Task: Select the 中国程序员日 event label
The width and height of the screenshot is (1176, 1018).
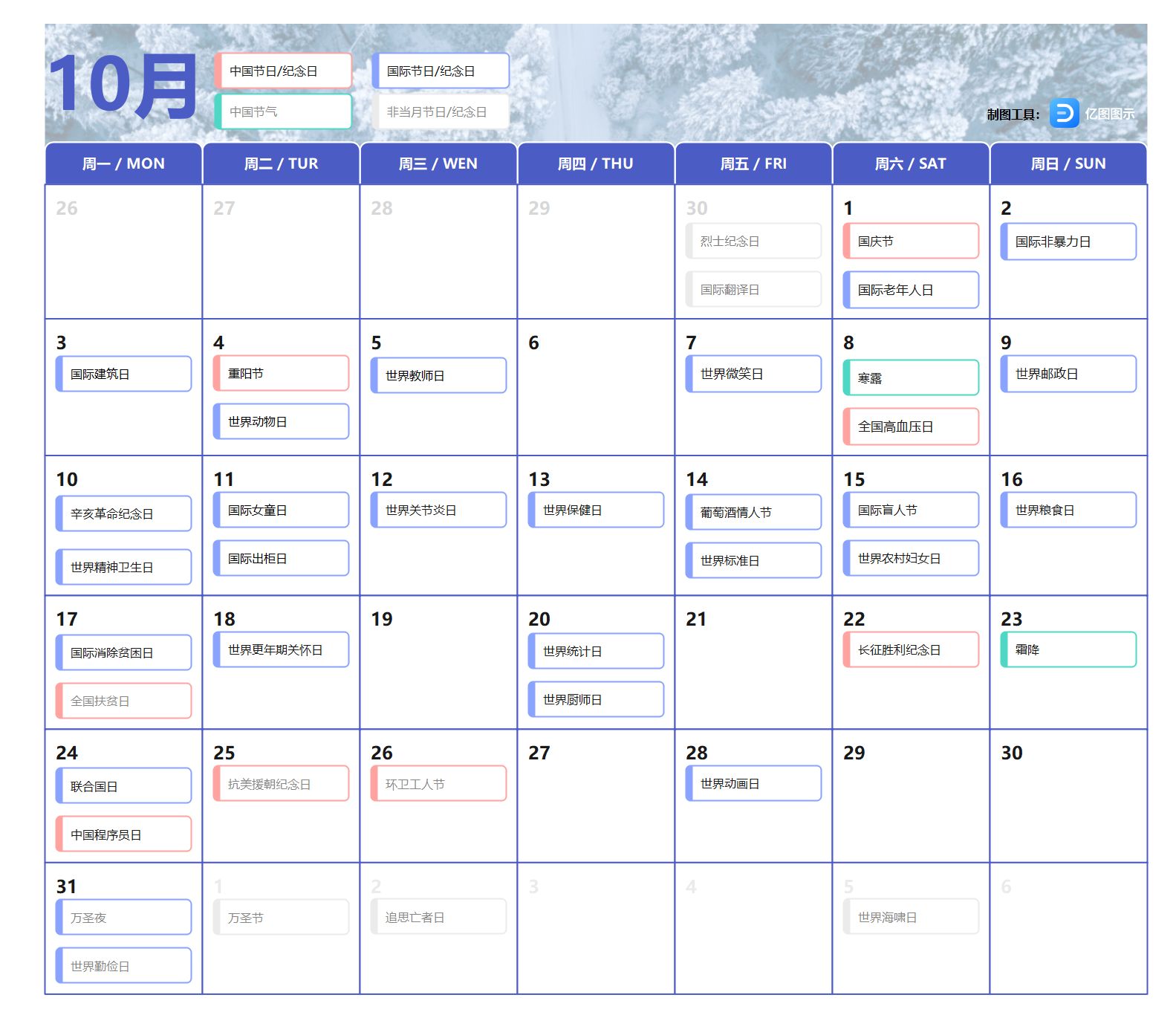Action: (x=123, y=834)
